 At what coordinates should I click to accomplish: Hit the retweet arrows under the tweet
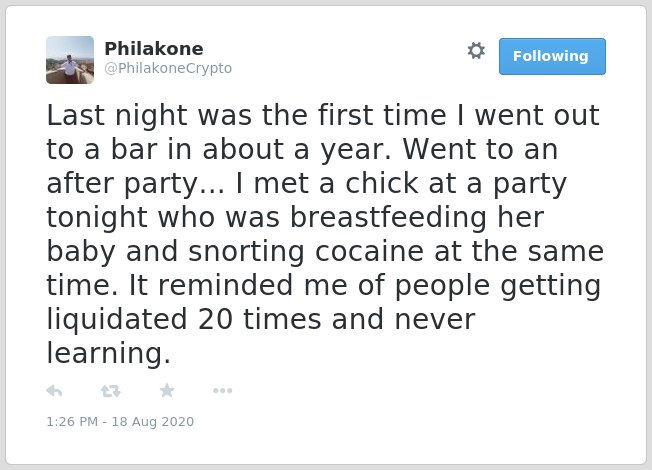pyautogui.click(x=111, y=391)
